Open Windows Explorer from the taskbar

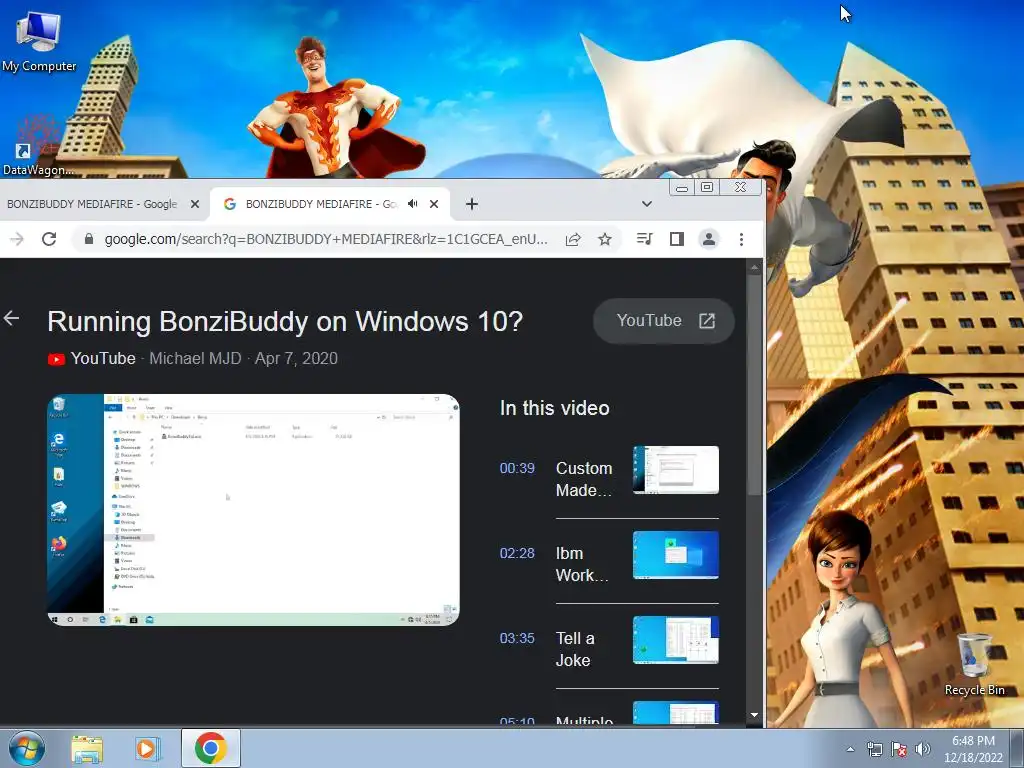click(x=88, y=749)
